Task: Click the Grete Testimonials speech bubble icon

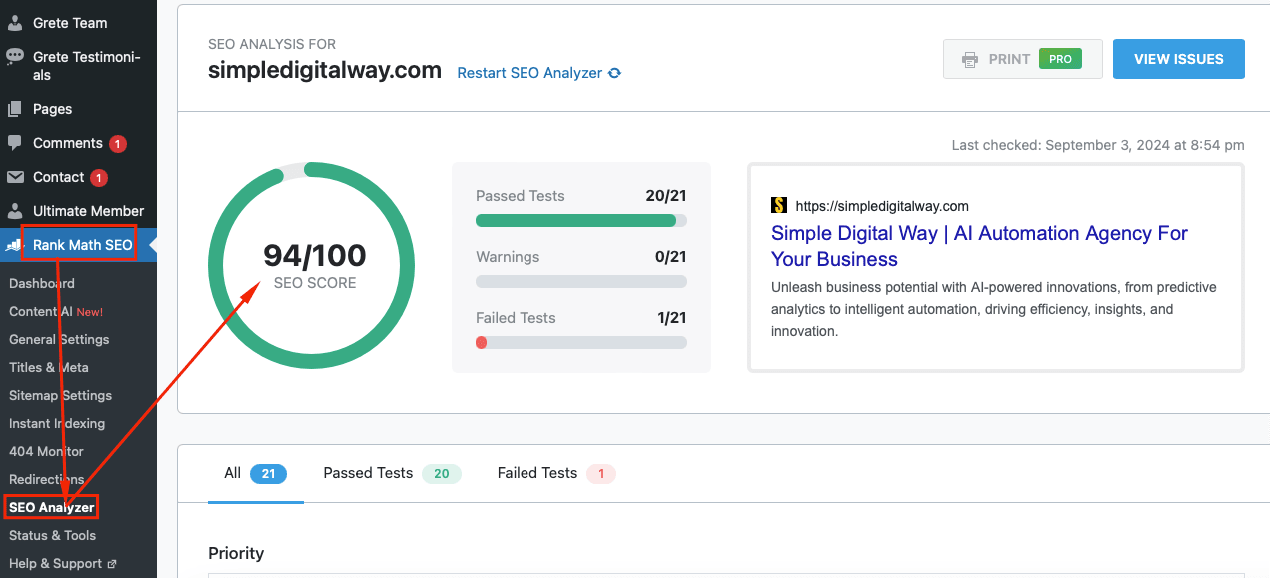Action: (15, 57)
